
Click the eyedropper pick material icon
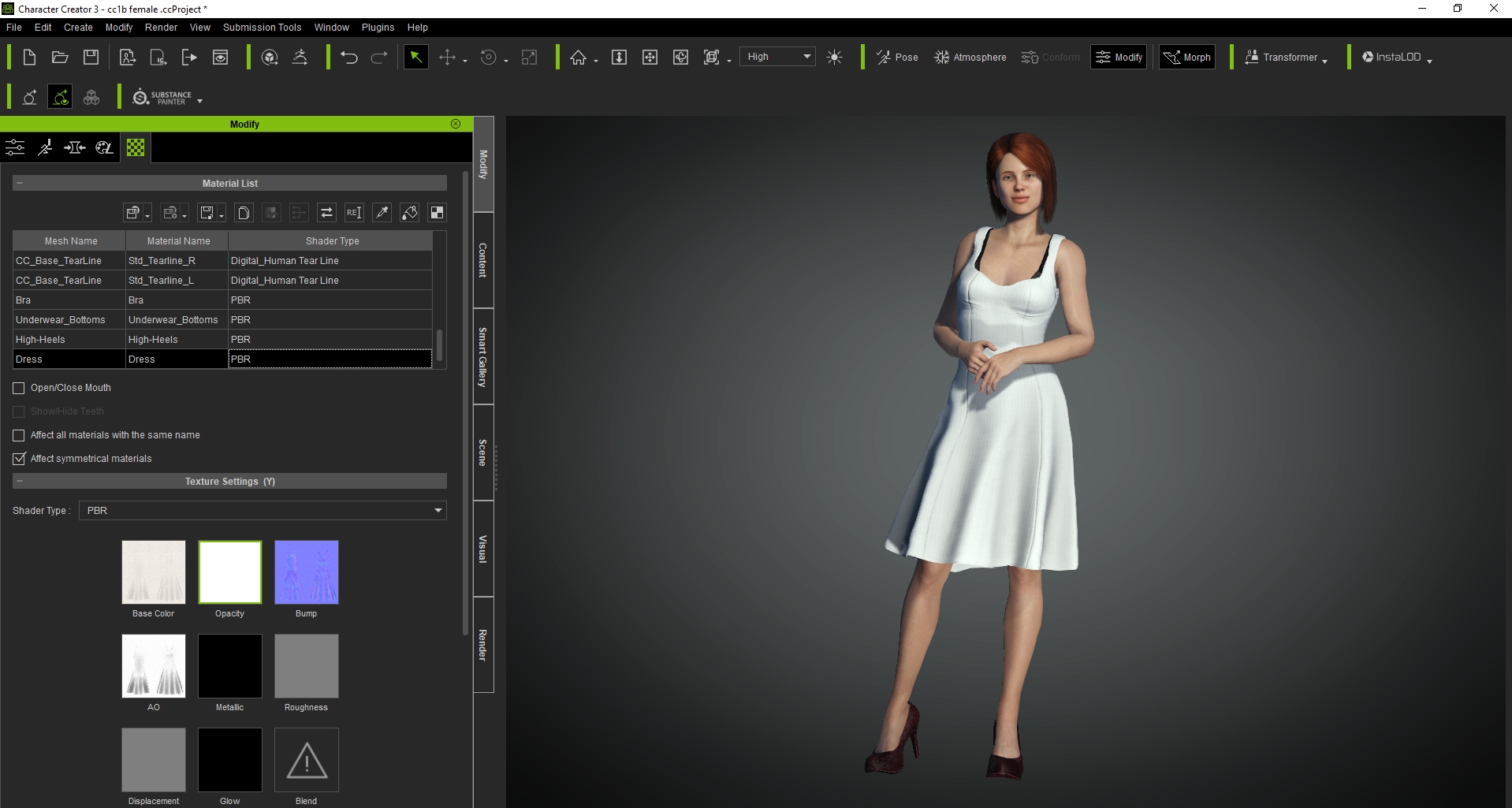[382, 212]
